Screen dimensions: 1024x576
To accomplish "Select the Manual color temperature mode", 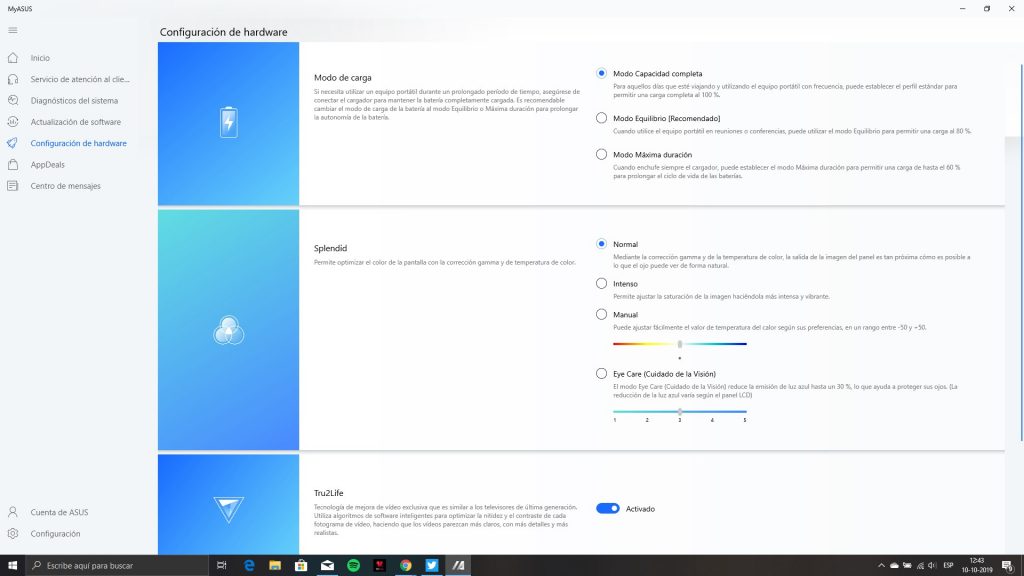I will pos(601,314).
